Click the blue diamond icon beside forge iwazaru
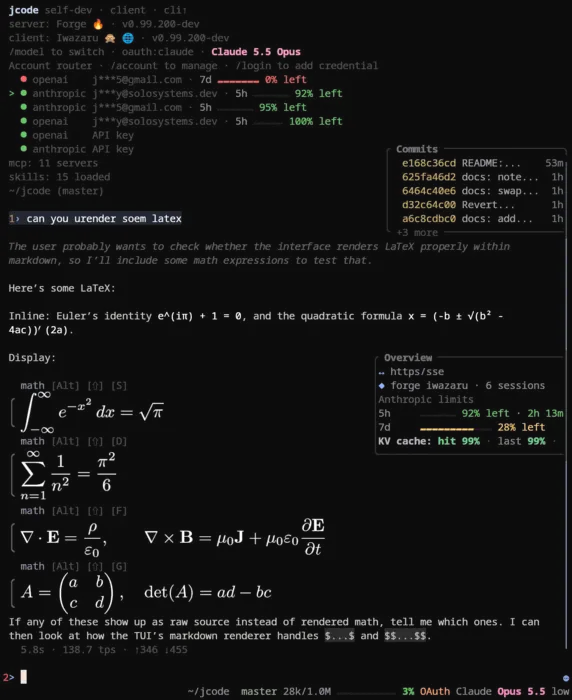Viewport: 572px width, 700px height. (x=381, y=385)
